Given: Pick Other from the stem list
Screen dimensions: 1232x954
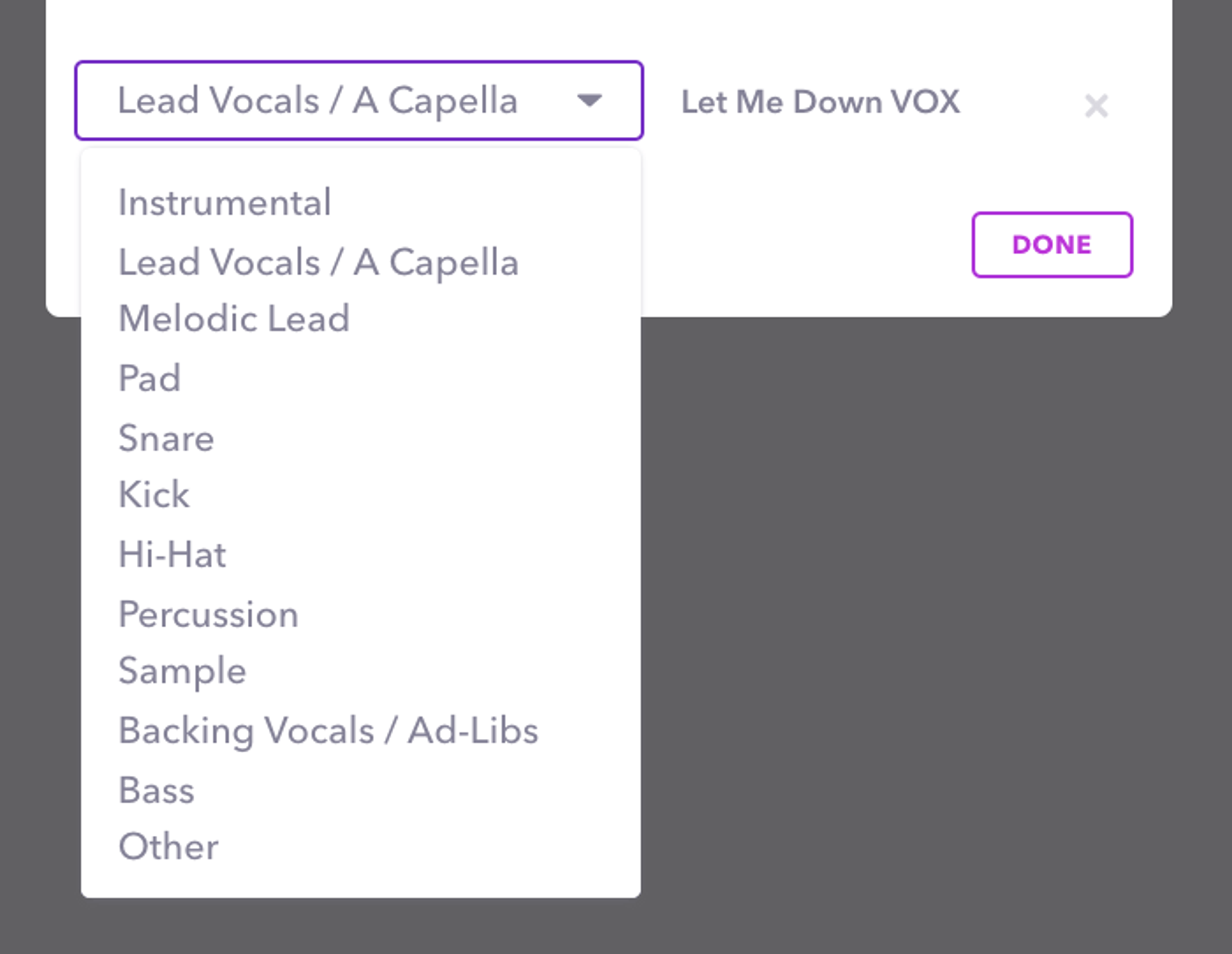Looking at the screenshot, I should (x=168, y=846).
